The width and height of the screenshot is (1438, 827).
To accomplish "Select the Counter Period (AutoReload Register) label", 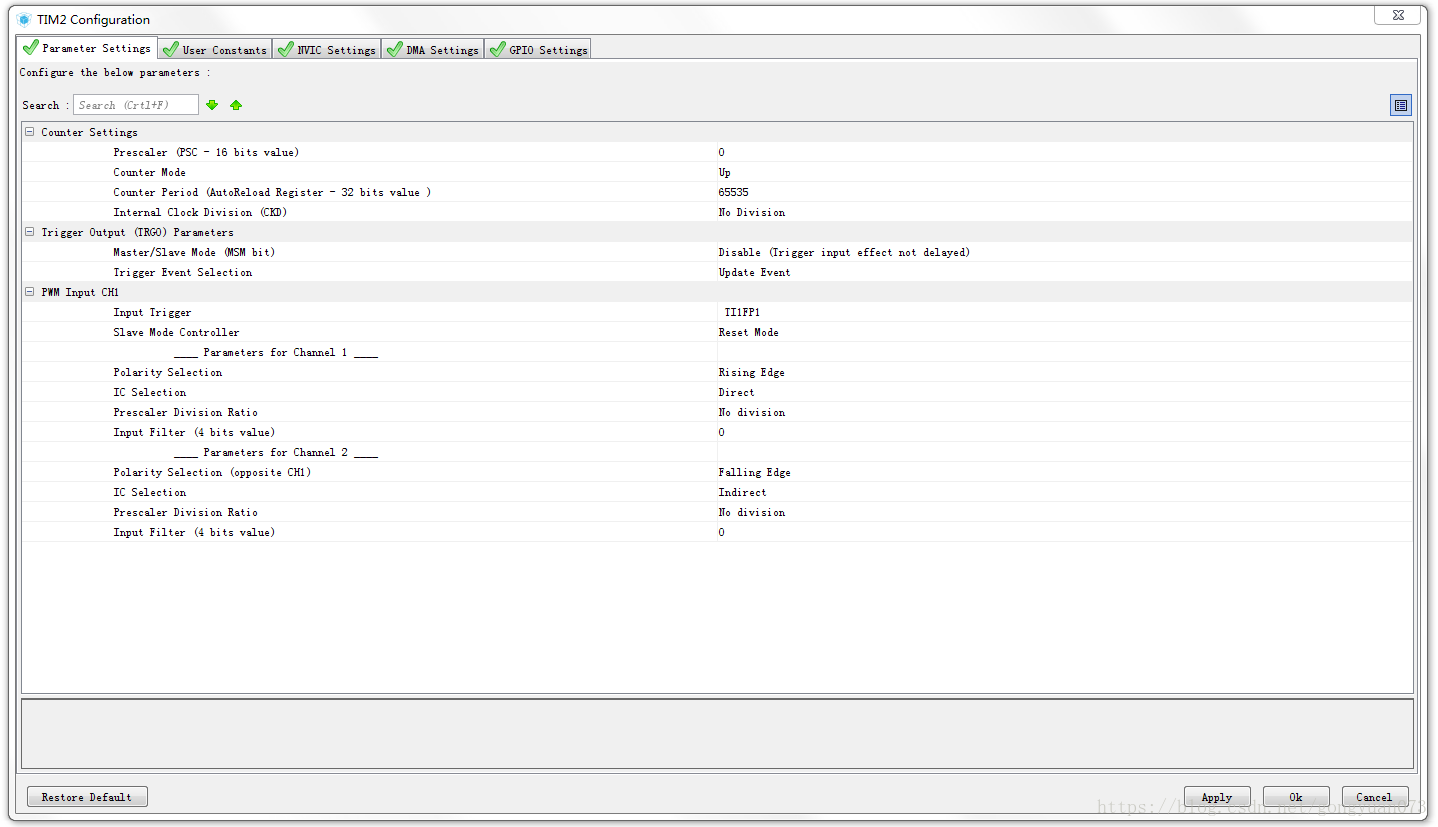I will tap(272, 192).
